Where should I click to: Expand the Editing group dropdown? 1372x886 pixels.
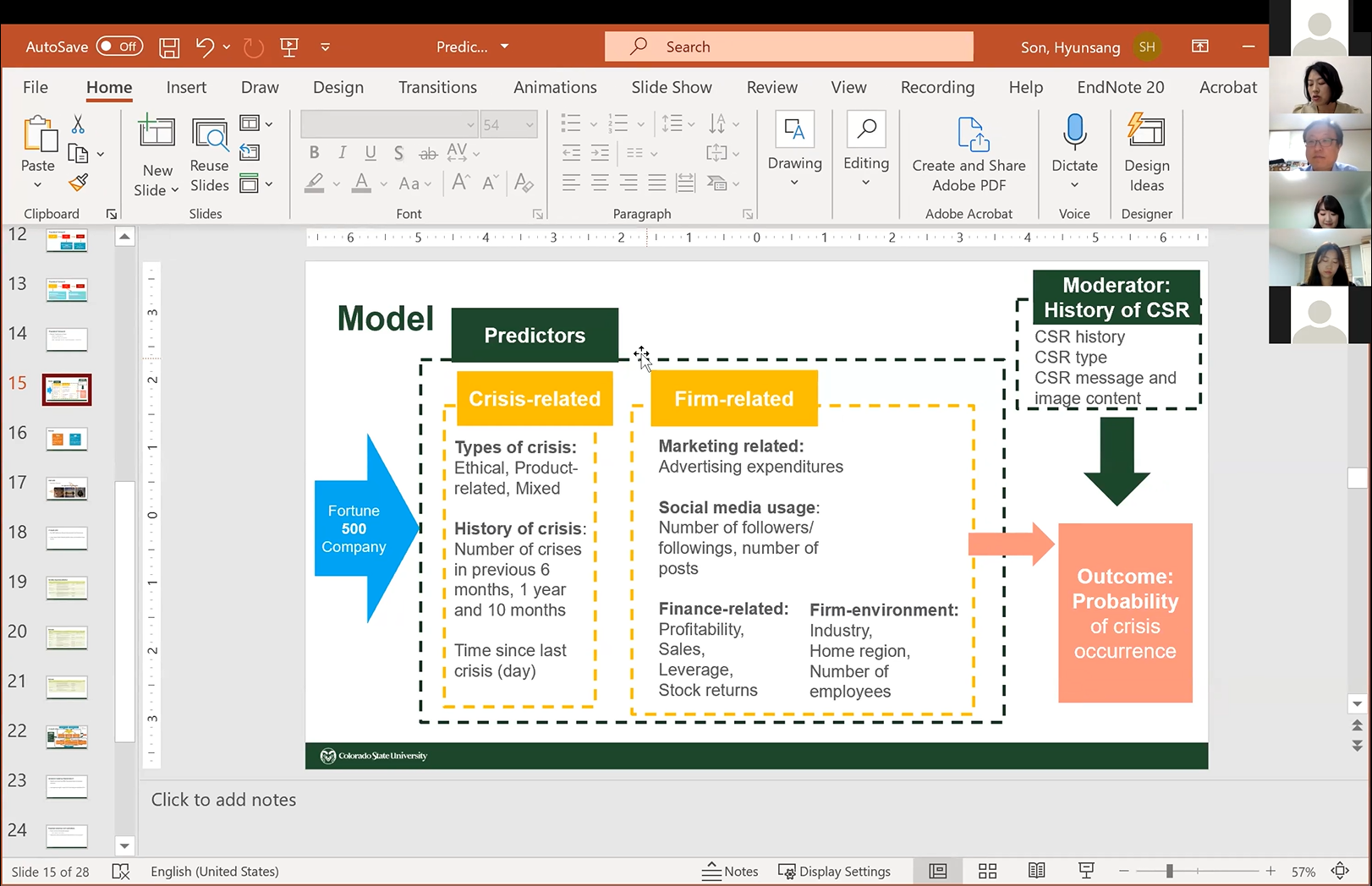(865, 183)
